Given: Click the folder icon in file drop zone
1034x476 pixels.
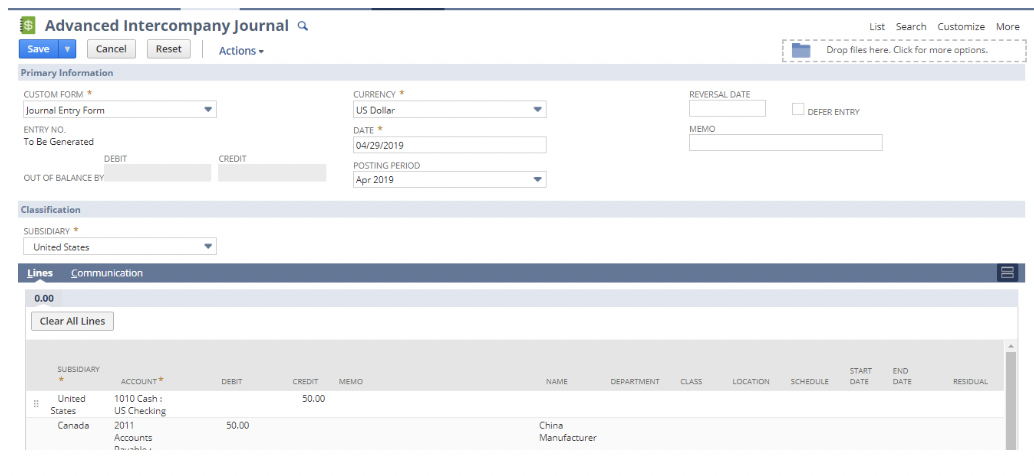Looking at the screenshot, I should (801, 50).
